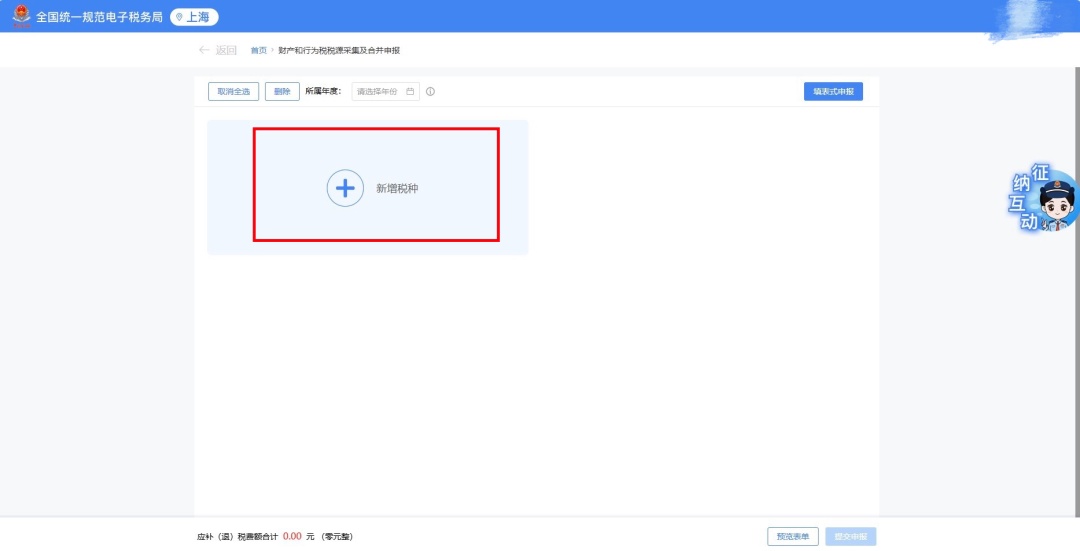Image resolution: width=1080 pixels, height=551 pixels.
Task: Click the tax bureau emblem logo
Action: (21, 16)
